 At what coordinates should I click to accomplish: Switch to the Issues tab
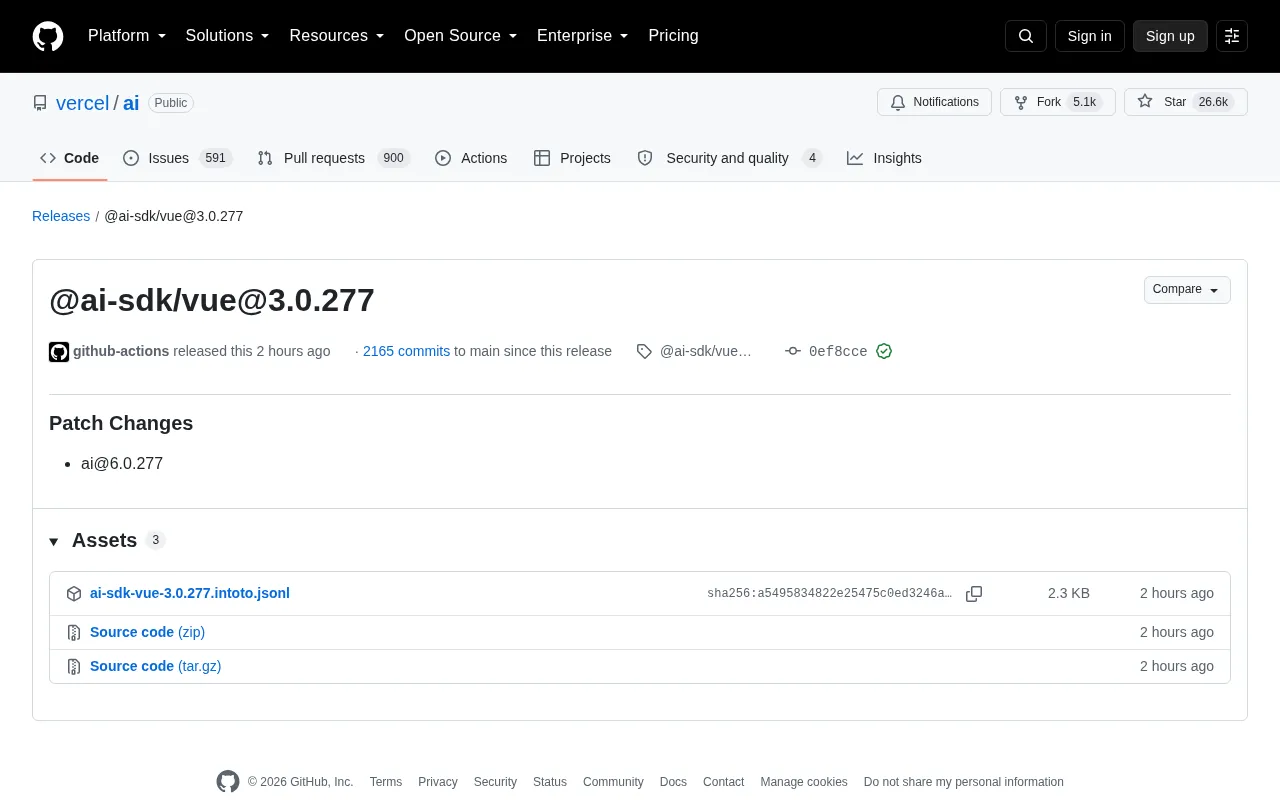point(178,158)
